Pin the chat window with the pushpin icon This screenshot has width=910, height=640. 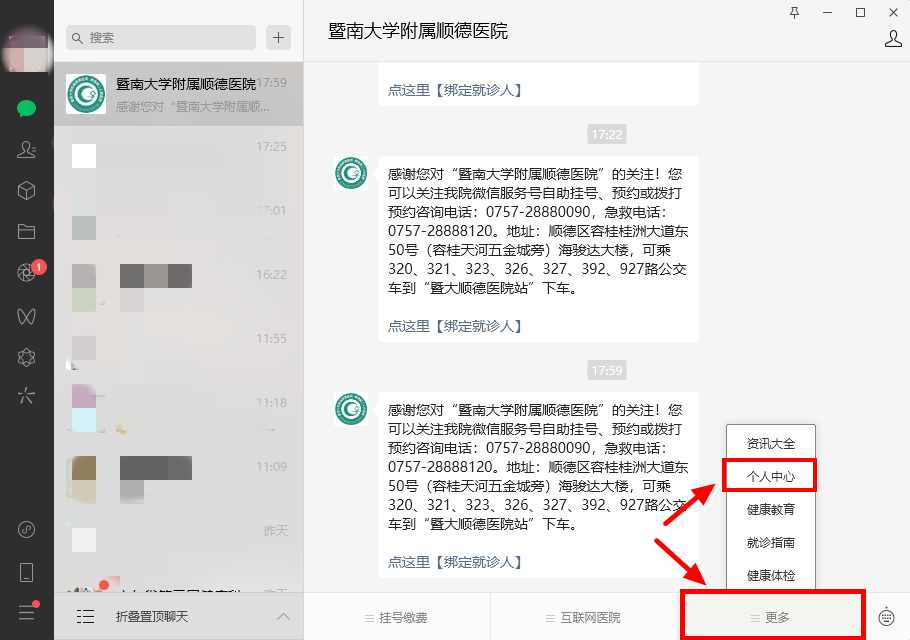point(795,13)
